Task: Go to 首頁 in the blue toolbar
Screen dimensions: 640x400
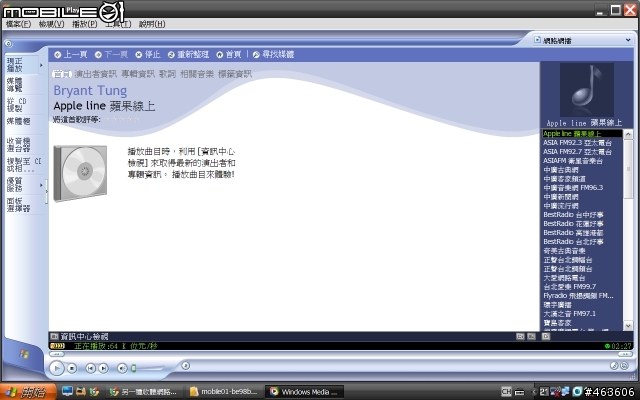Action: coord(229,54)
